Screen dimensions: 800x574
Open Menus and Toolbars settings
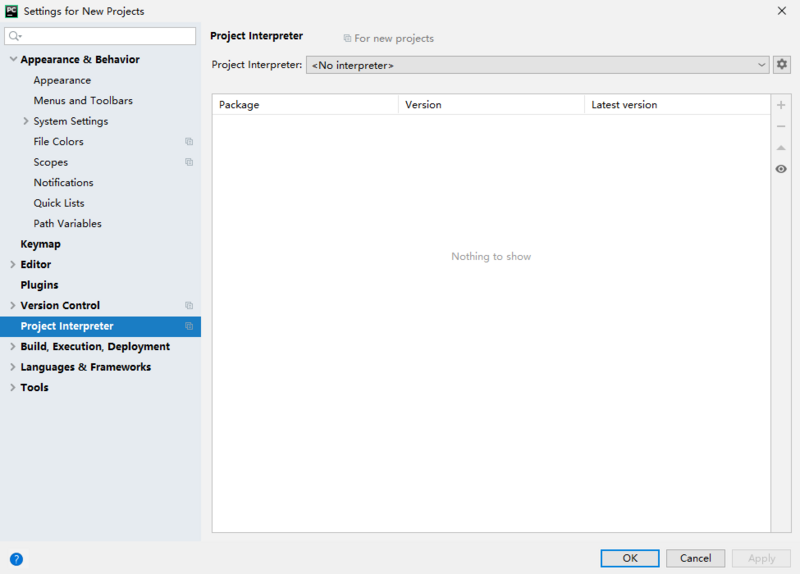click(83, 101)
